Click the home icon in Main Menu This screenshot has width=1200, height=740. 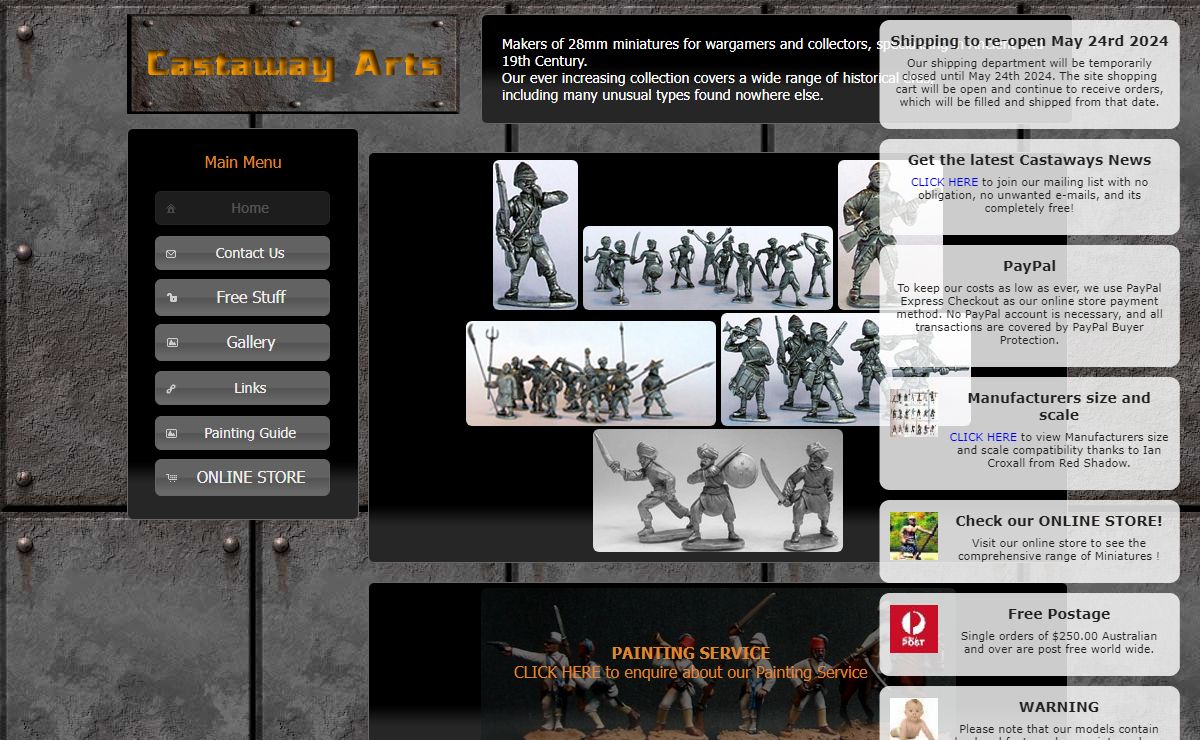click(x=171, y=209)
